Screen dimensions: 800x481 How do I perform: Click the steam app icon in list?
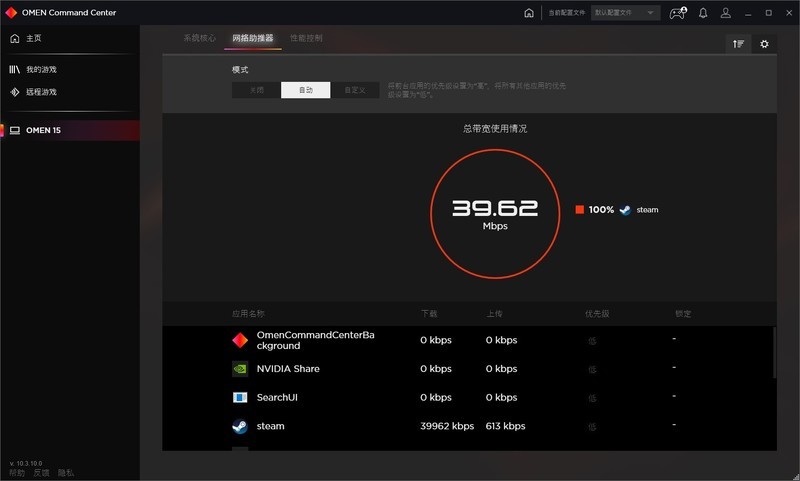(x=240, y=426)
